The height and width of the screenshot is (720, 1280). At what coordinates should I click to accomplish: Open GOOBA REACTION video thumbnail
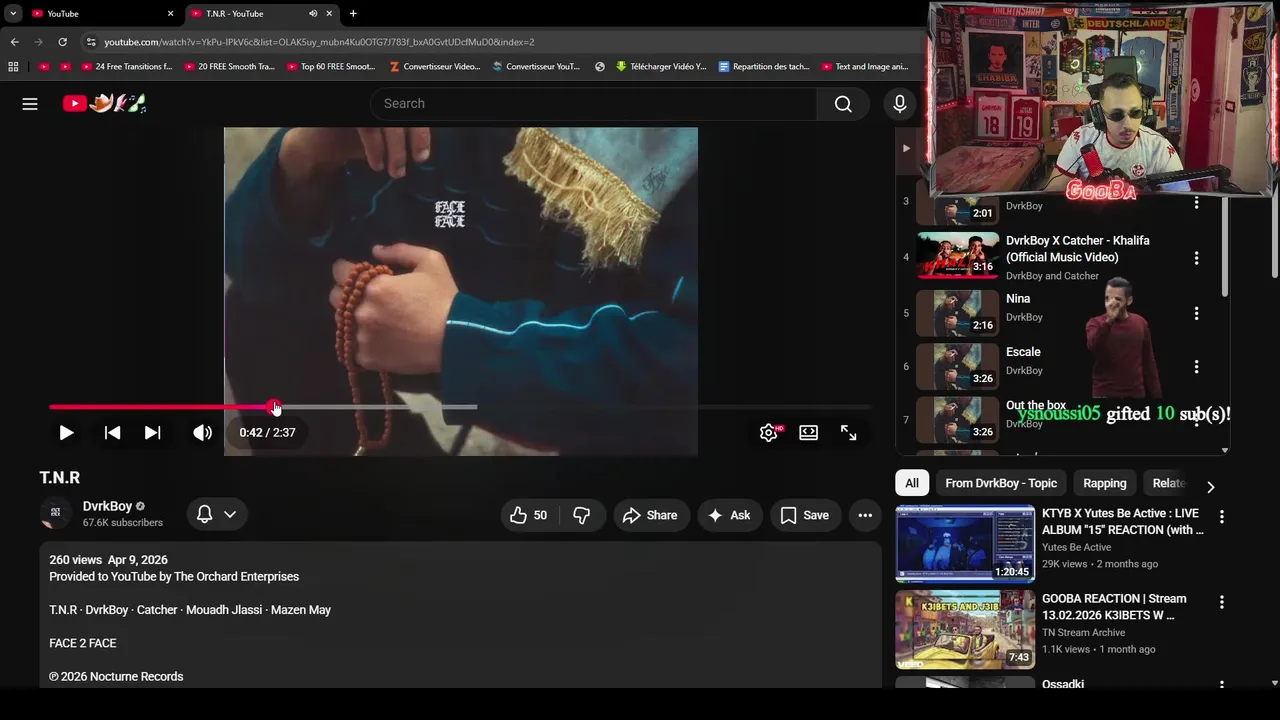tap(965, 629)
